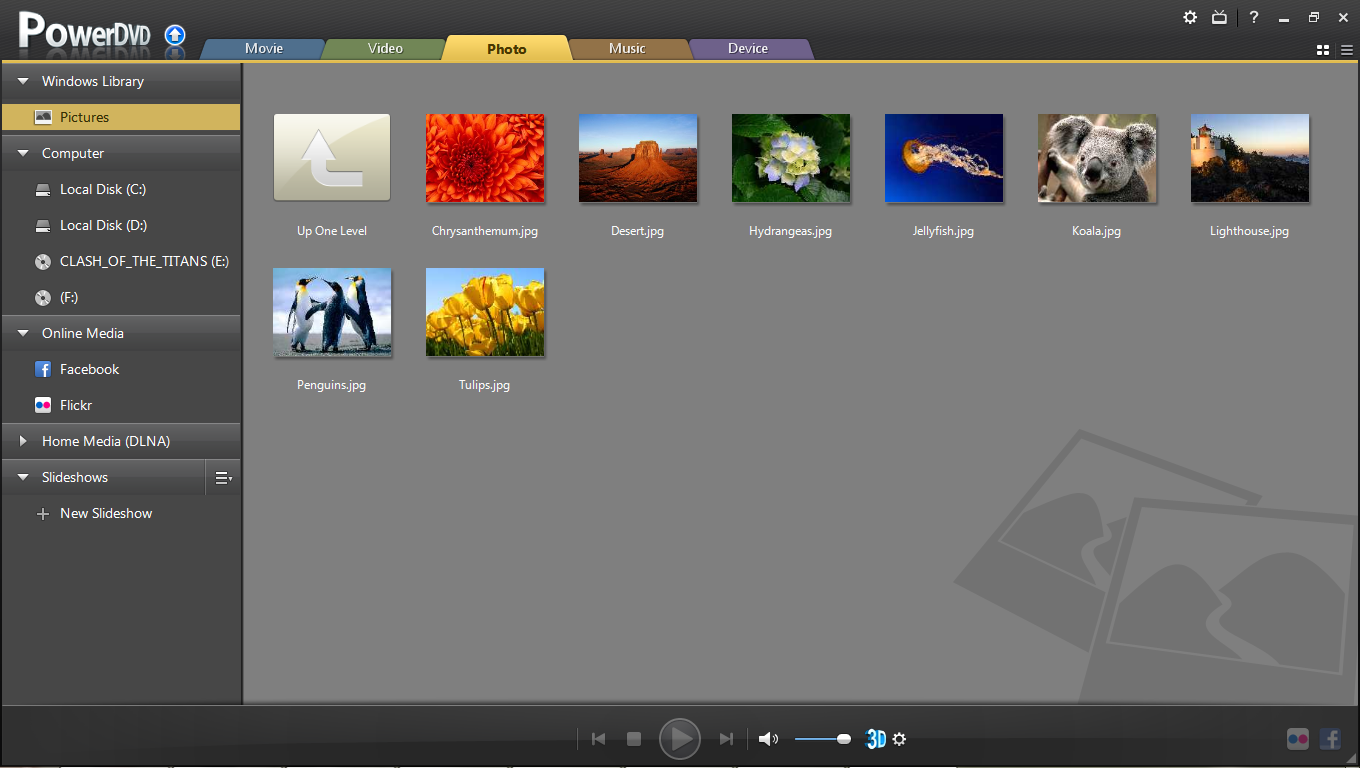The image size is (1360, 768).
Task: Switch to the Movie tab
Action: click(264, 48)
